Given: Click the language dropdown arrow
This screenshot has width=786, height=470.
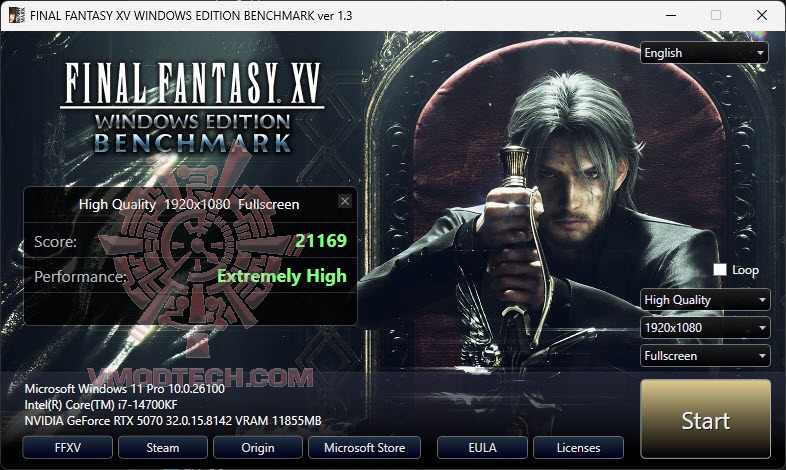Looking at the screenshot, I should 760,53.
